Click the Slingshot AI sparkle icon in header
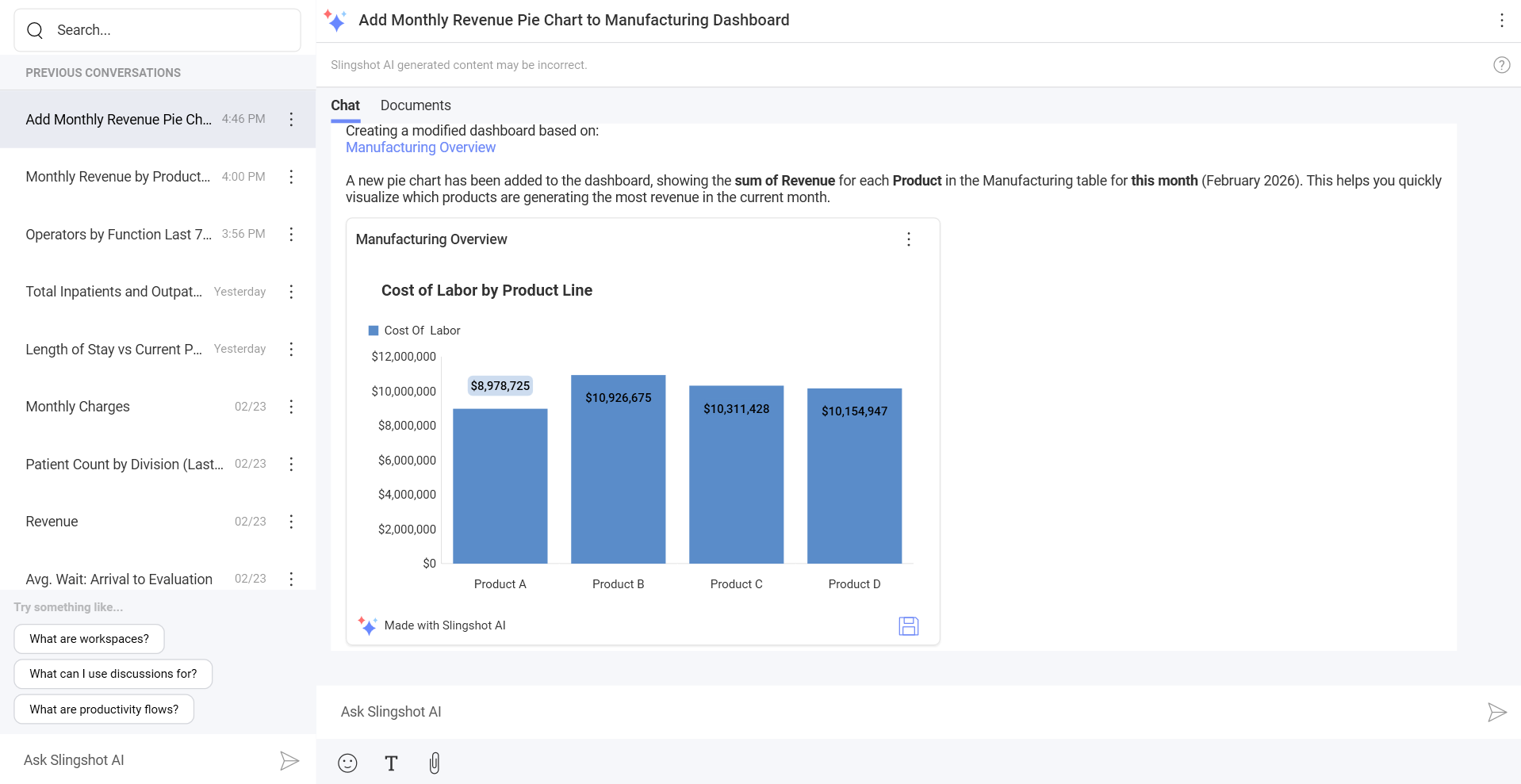The image size is (1521, 784). tap(335, 21)
